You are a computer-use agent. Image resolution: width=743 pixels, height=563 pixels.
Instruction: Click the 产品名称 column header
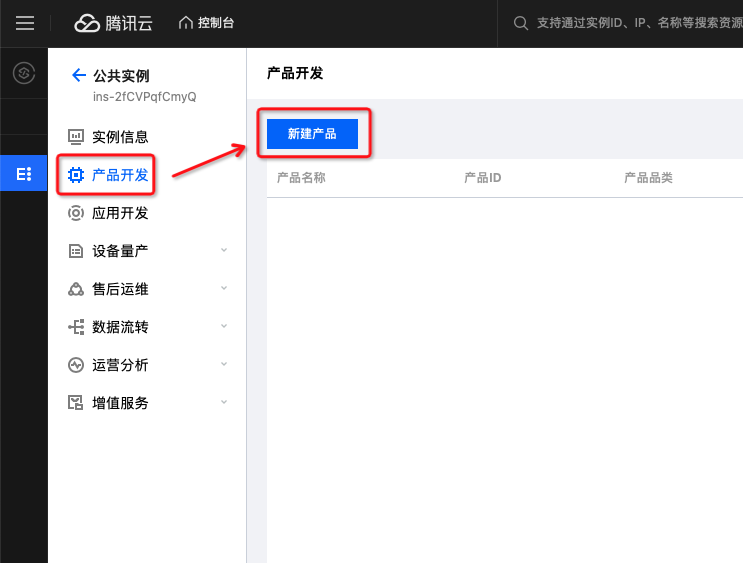coord(301,178)
